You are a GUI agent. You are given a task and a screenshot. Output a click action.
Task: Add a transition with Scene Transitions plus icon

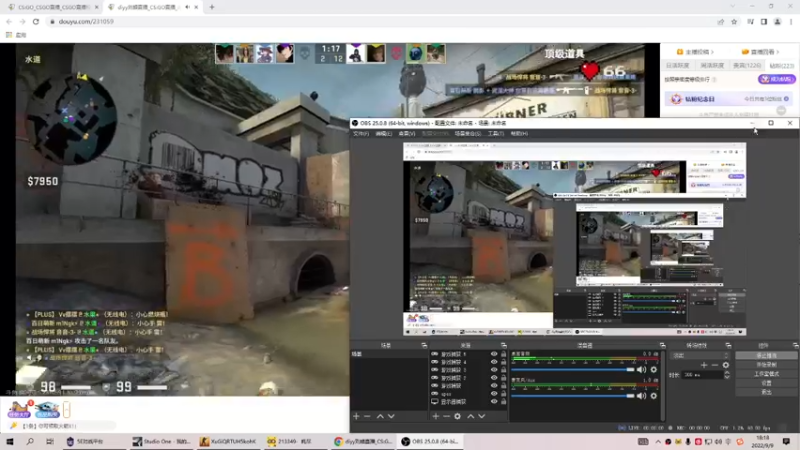tap(704, 365)
